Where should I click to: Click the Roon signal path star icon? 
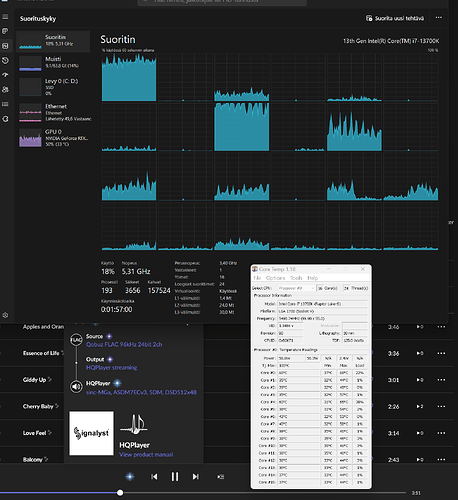[130, 477]
